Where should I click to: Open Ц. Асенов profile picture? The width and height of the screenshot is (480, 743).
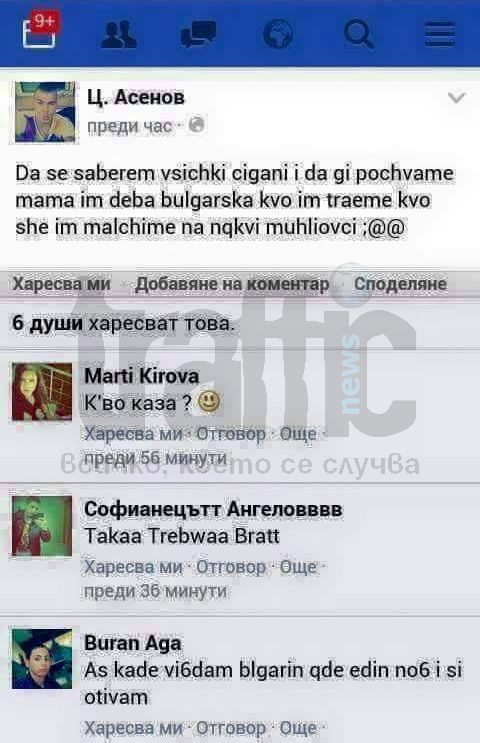(45, 112)
